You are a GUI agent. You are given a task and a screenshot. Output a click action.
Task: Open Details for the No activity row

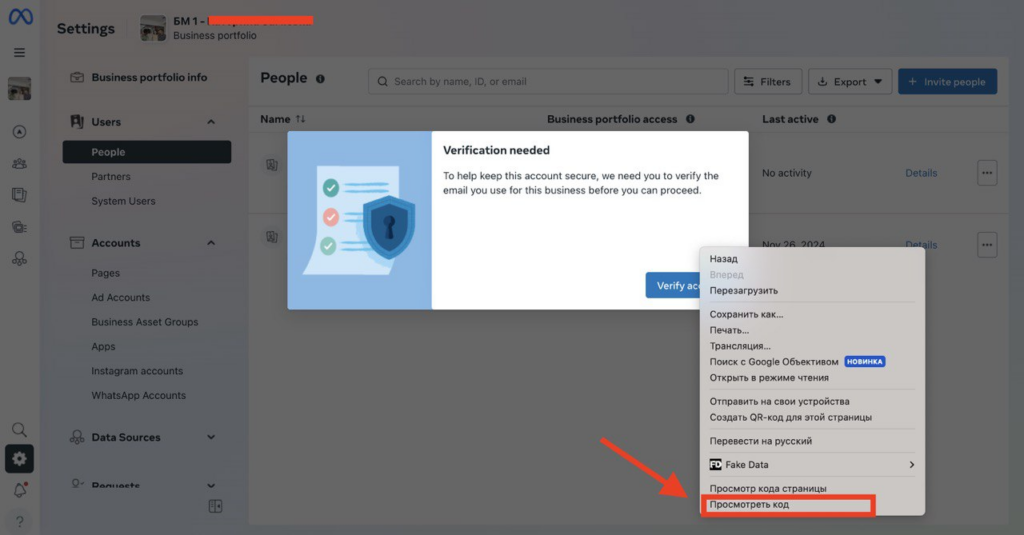921,173
